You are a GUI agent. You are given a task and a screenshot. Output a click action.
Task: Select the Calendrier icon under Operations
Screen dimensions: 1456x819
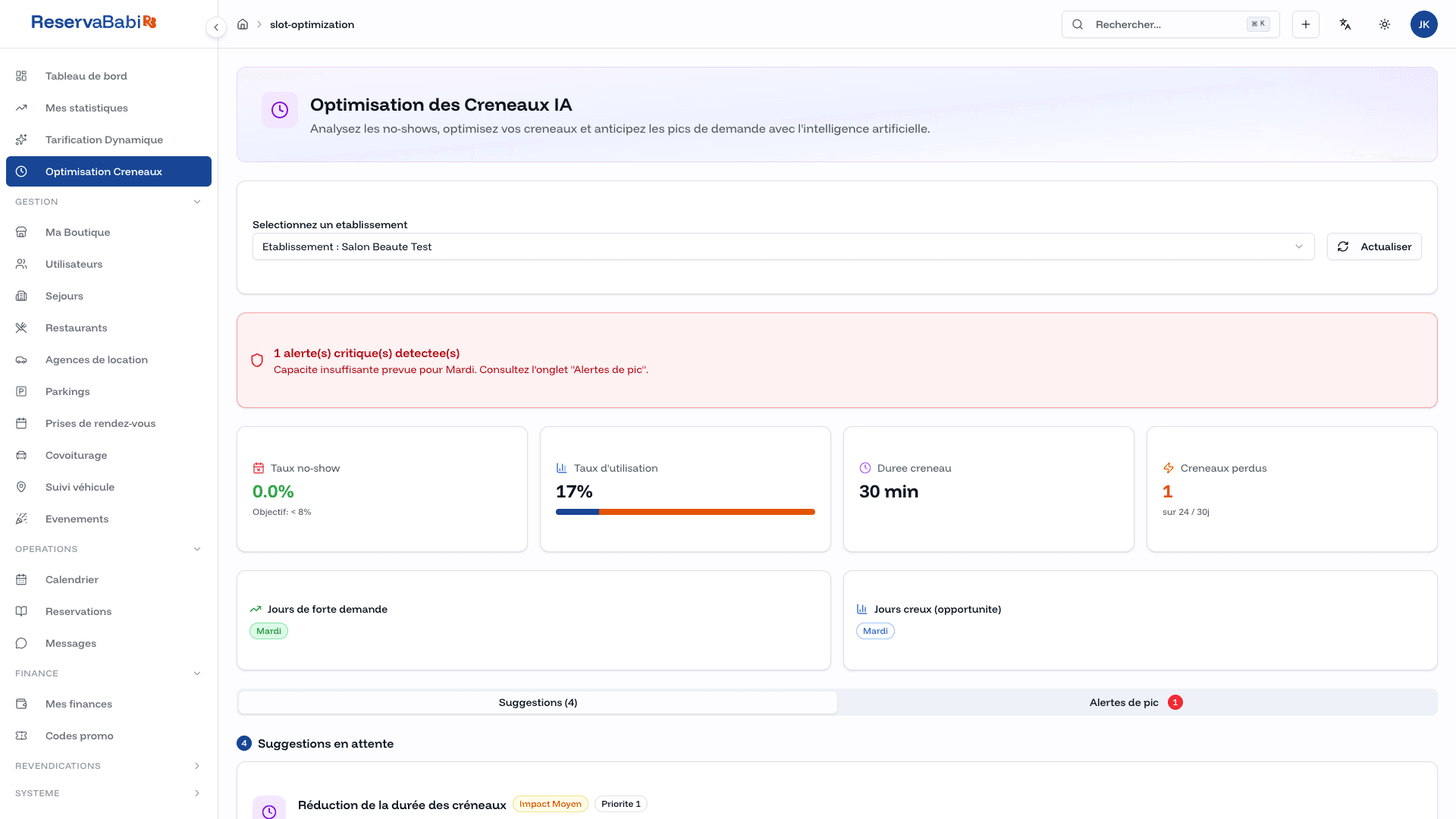[x=21, y=579]
